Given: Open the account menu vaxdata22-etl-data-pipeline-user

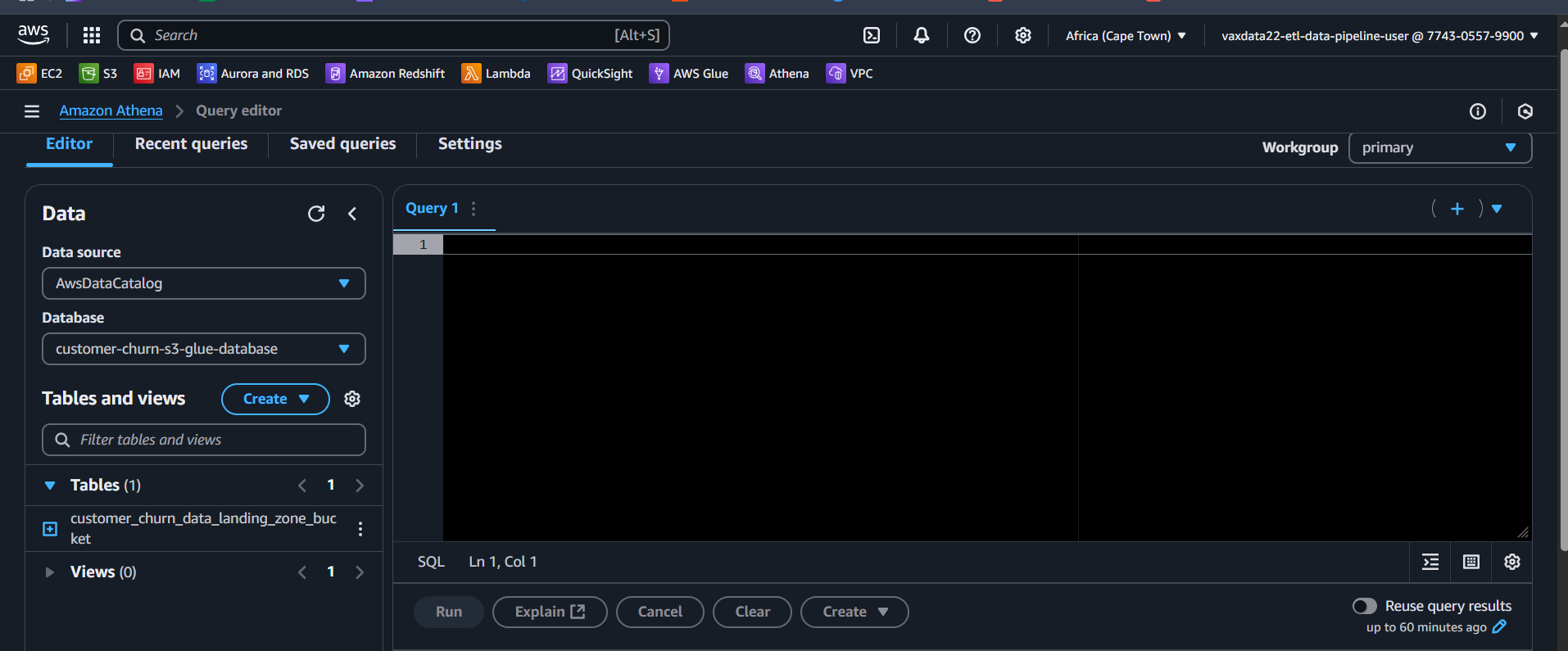Looking at the screenshot, I should [x=1380, y=35].
